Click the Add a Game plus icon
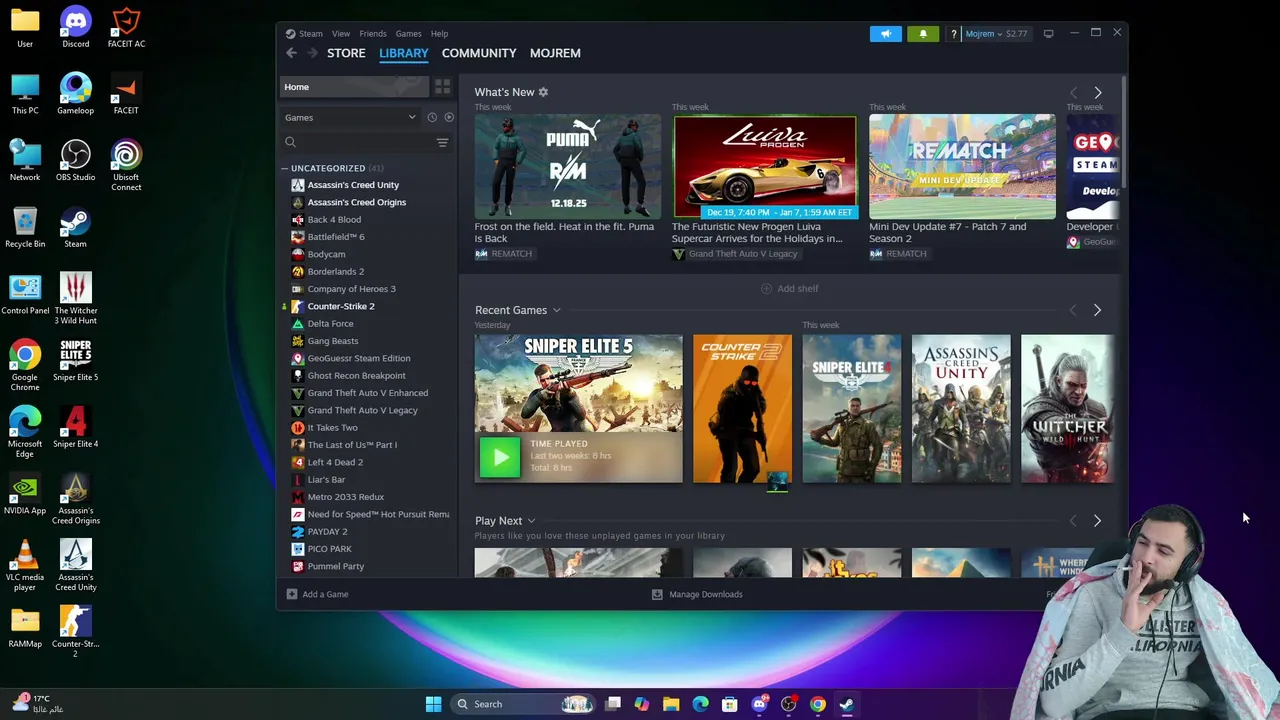Screen dimensions: 1280x720 [x=292, y=594]
